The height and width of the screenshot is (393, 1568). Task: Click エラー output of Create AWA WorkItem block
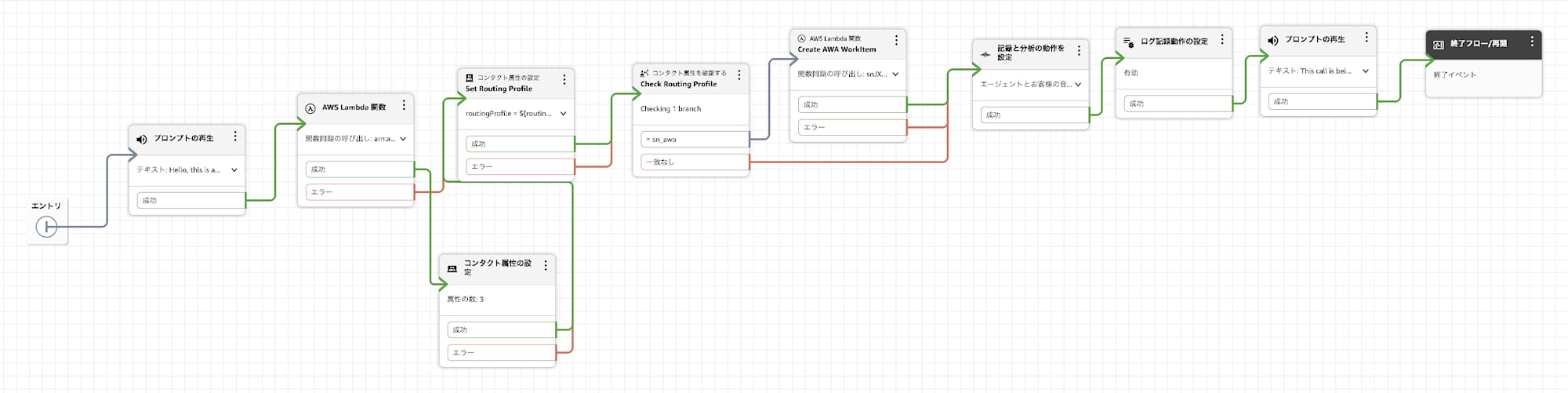[x=852, y=127]
